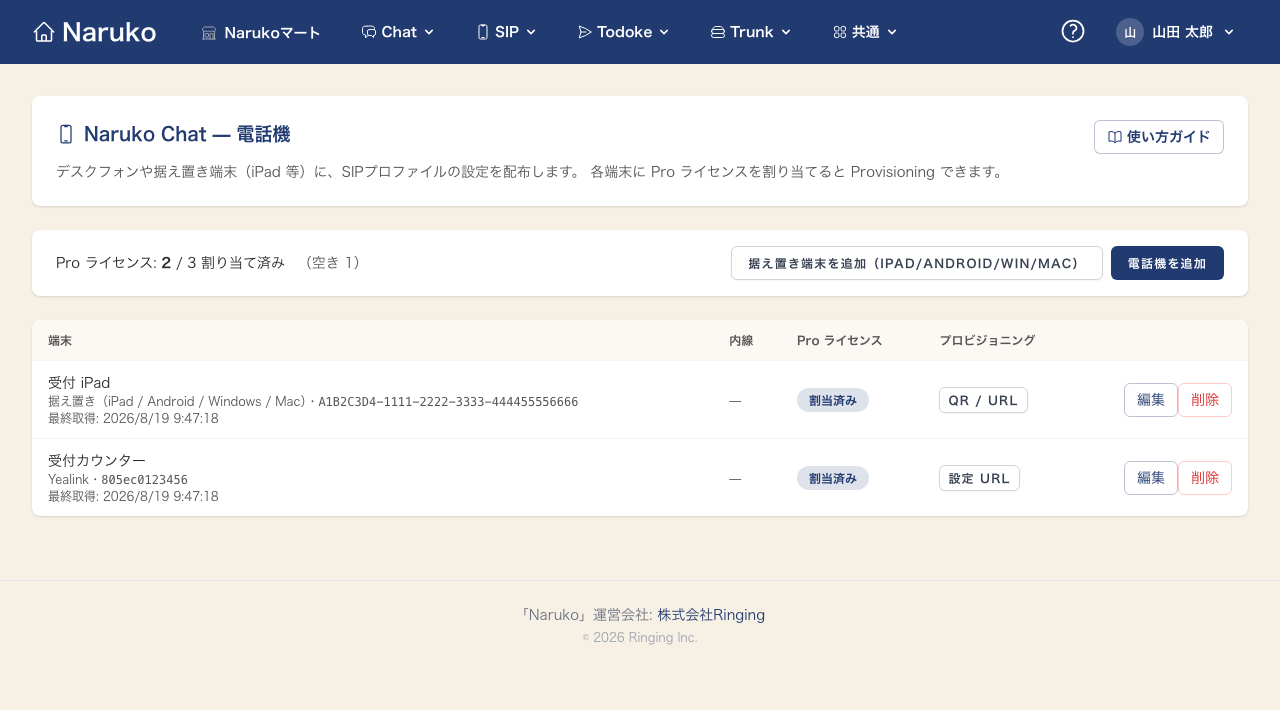Open QR / URL for 受付 iPad
Image resolution: width=1280 pixels, height=710 pixels.
[983, 400]
